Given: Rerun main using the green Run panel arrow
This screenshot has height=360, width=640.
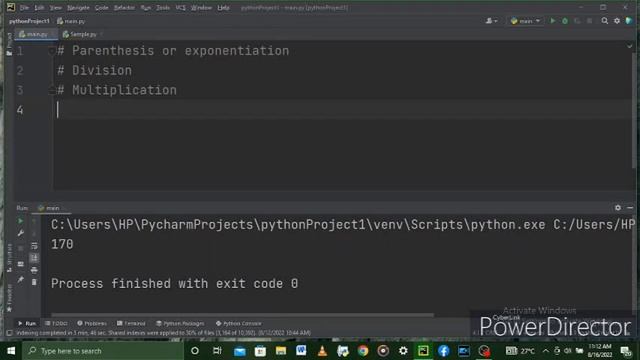Looking at the screenshot, I should (20, 221).
